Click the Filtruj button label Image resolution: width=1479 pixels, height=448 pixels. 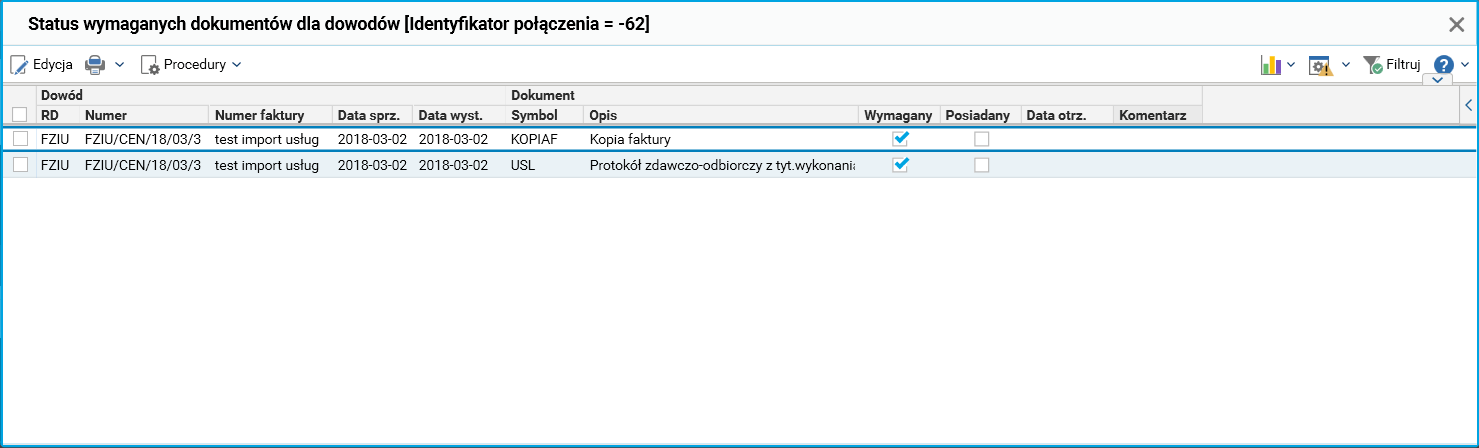tap(1403, 65)
